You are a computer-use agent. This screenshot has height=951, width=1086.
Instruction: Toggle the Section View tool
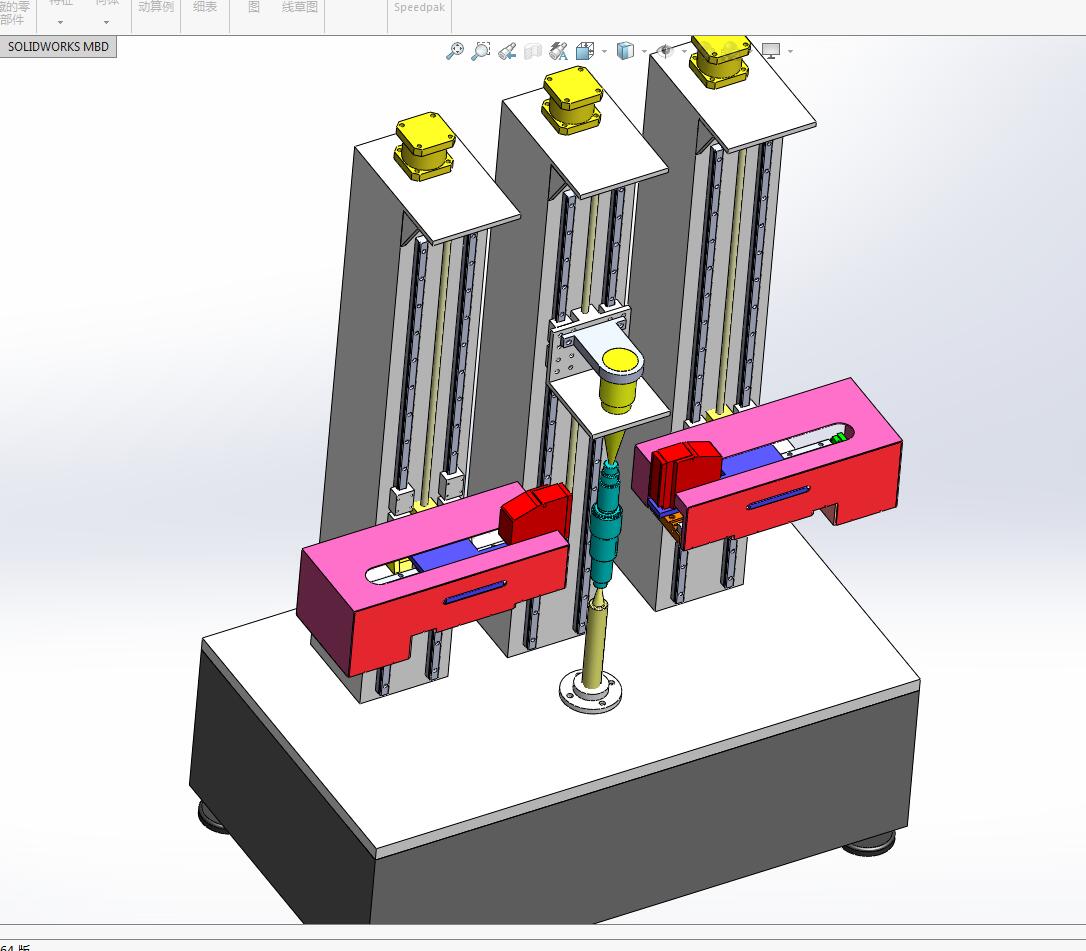[x=533, y=50]
